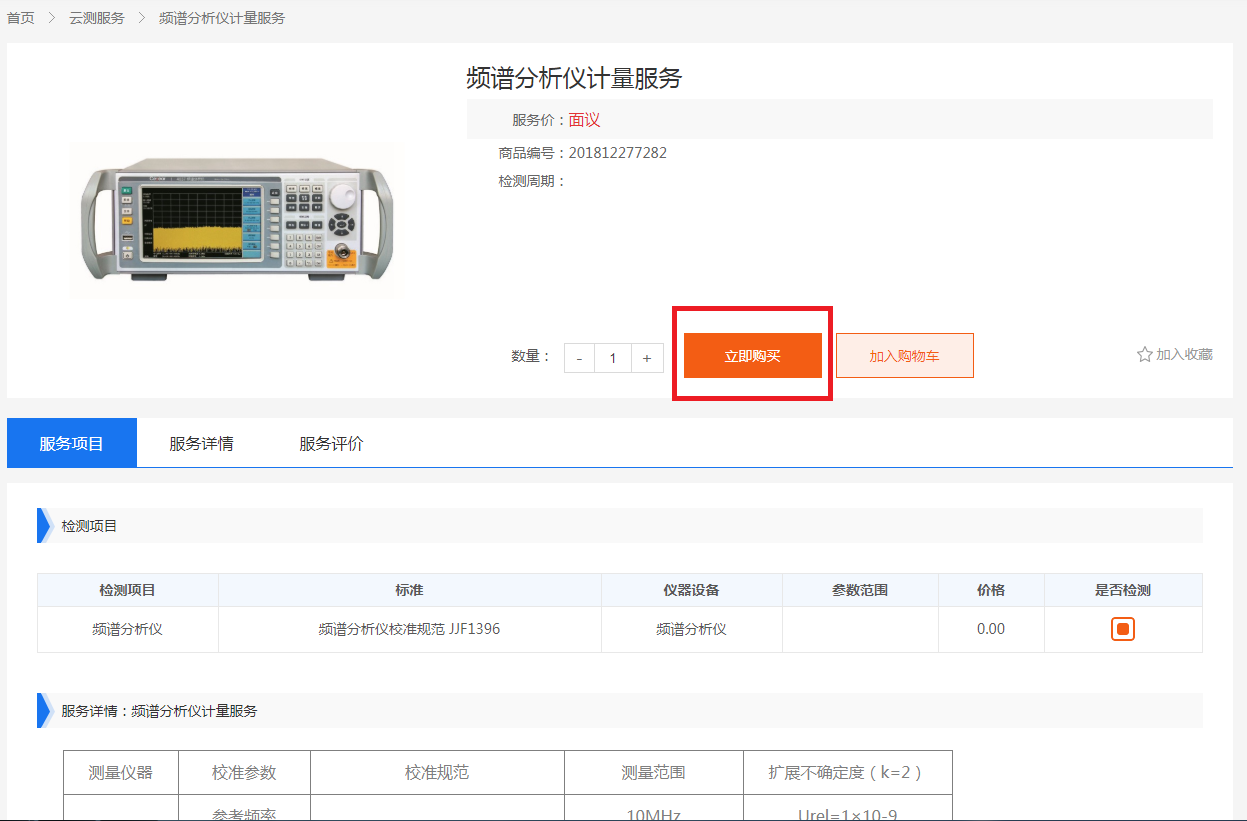Open the 服务评价 tab

[x=331, y=443]
